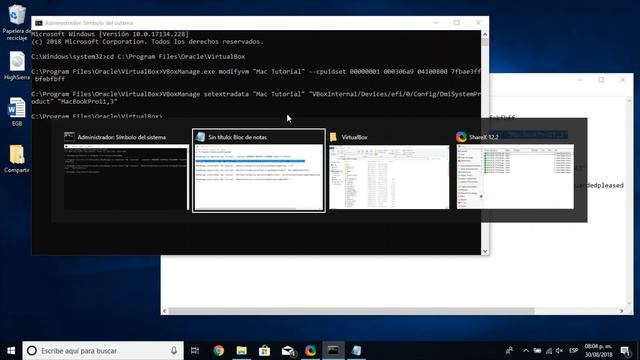
Task: Click scroll right arrow in Notepad window
Action: point(622,311)
